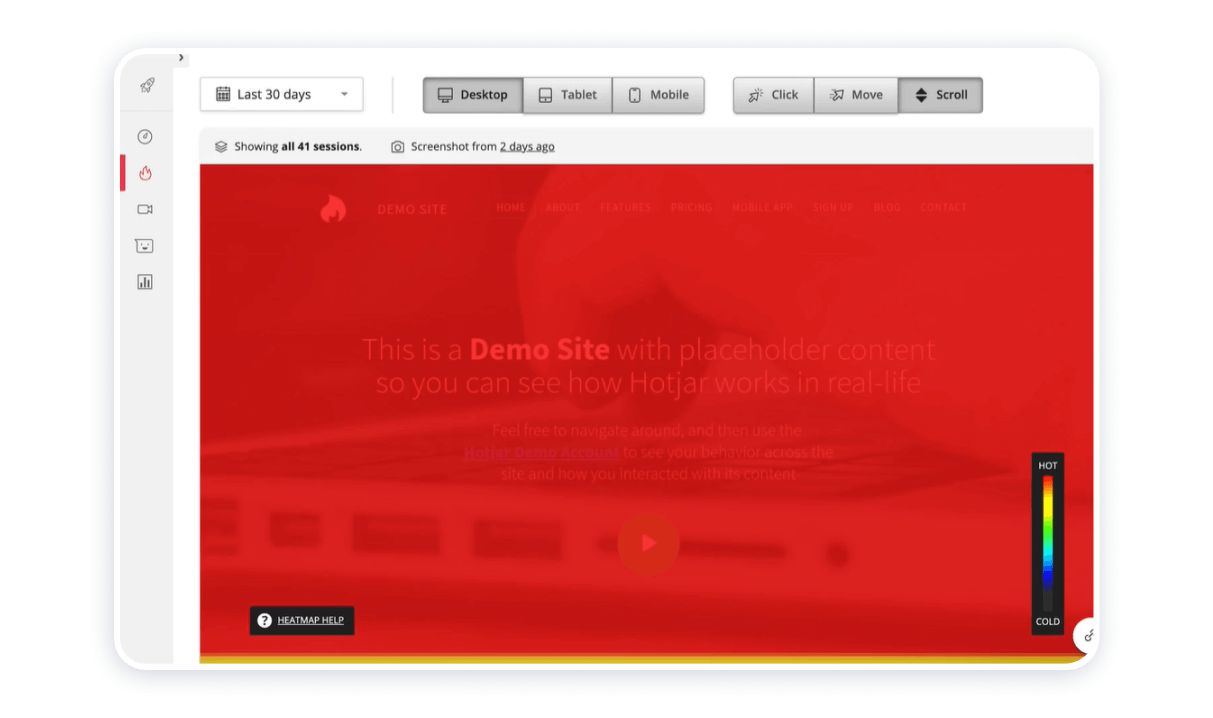Click the 'Showing all 41 sessions' text
This screenshot has width=1213, height=718.
pos(298,147)
